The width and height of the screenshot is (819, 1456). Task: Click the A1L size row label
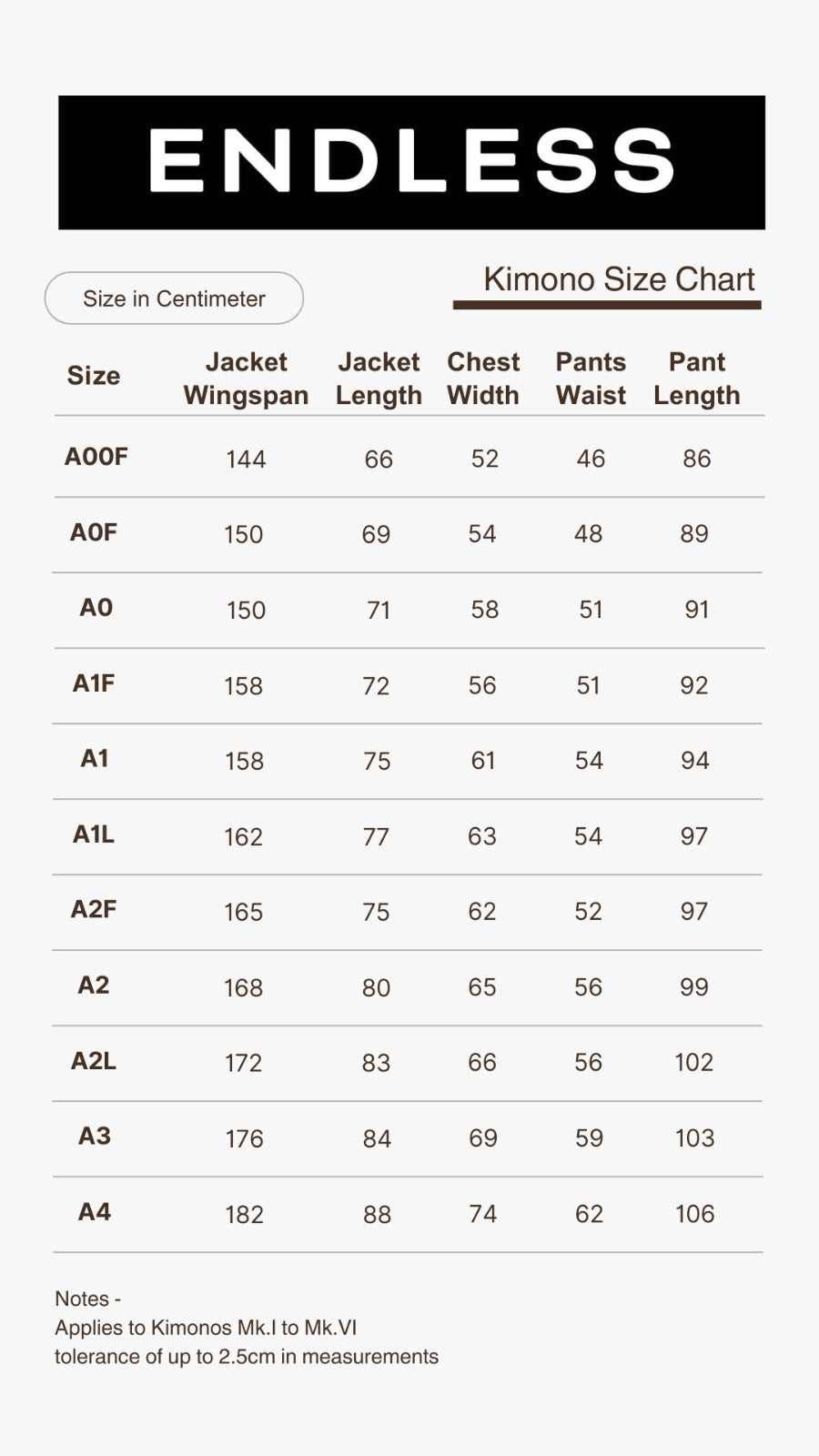tap(94, 834)
